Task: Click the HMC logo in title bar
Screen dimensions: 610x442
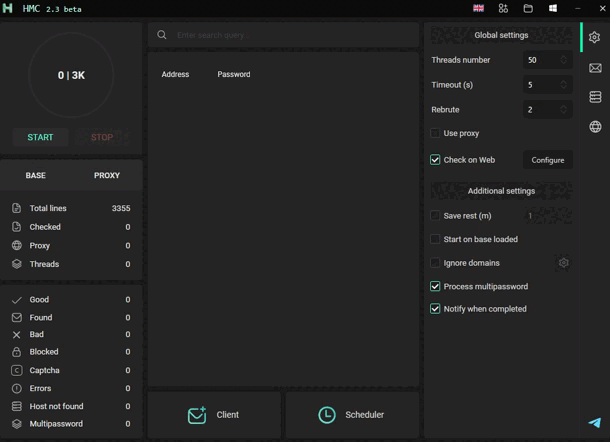Action: pos(7,8)
